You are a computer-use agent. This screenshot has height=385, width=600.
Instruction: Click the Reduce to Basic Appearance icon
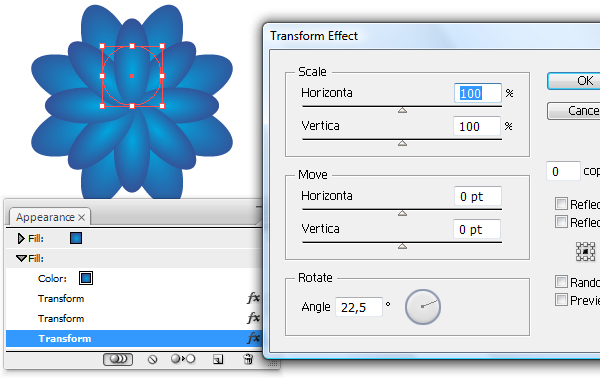[x=183, y=359]
